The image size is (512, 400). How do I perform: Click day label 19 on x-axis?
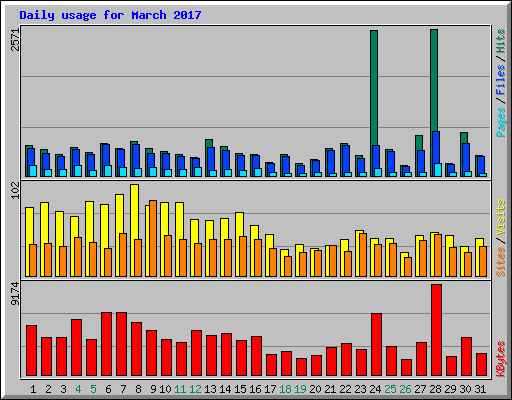pyautogui.click(x=300, y=389)
